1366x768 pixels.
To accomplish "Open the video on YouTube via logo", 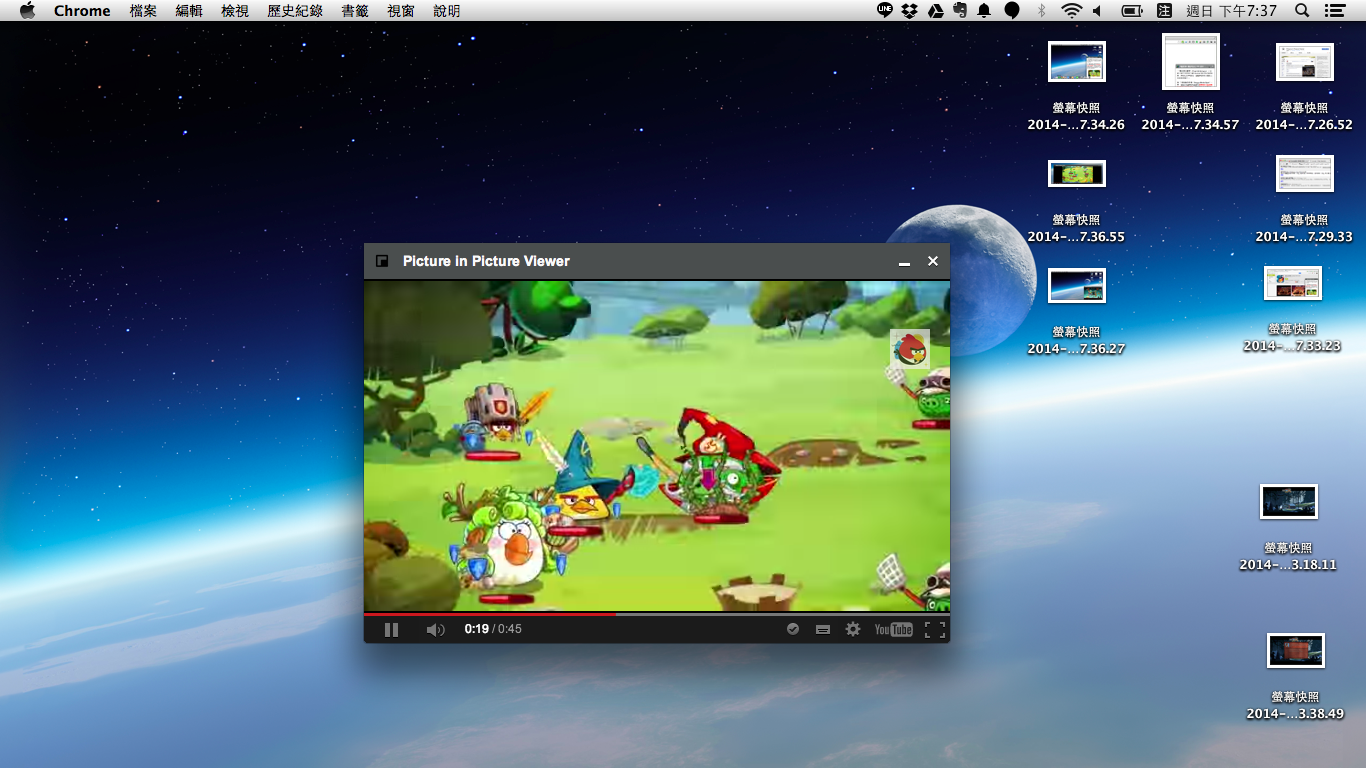I will [893, 629].
